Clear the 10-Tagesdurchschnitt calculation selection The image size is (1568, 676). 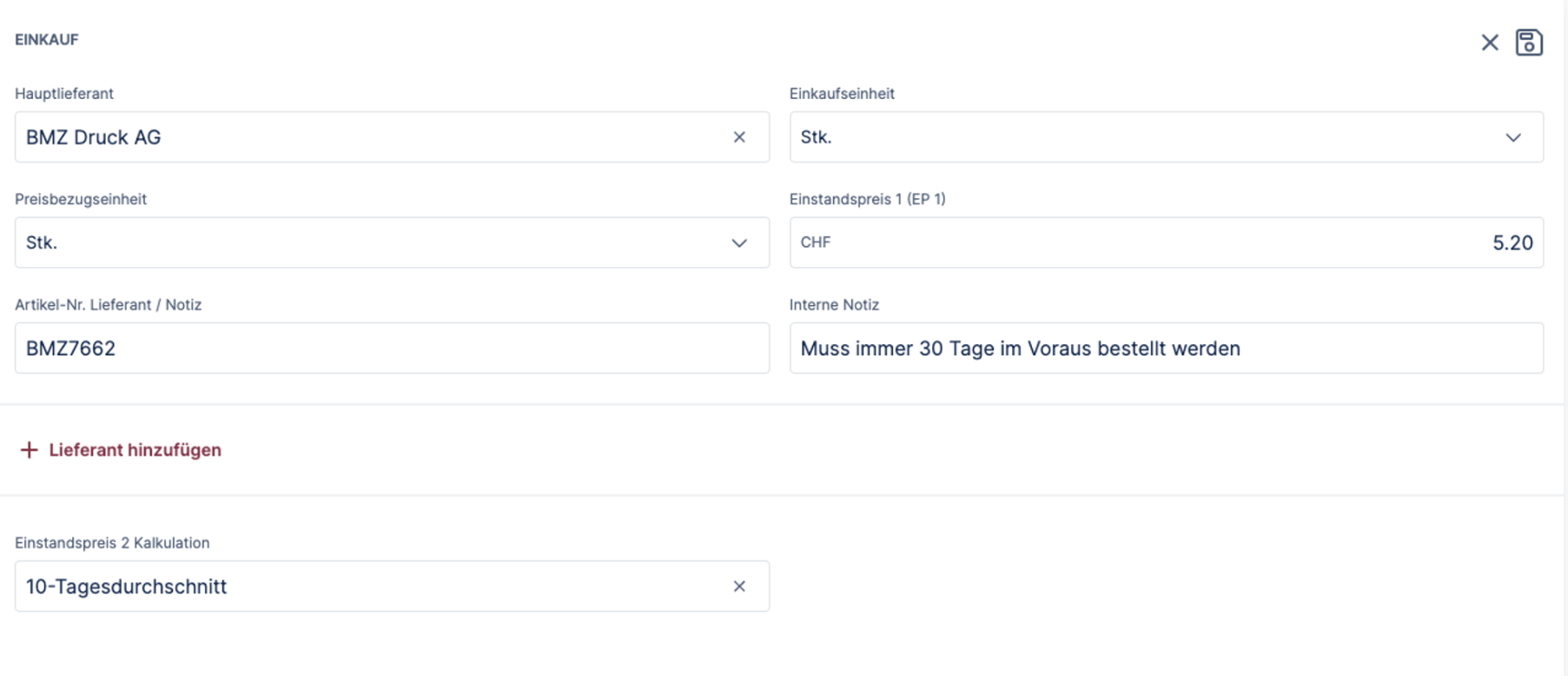pos(739,587)
